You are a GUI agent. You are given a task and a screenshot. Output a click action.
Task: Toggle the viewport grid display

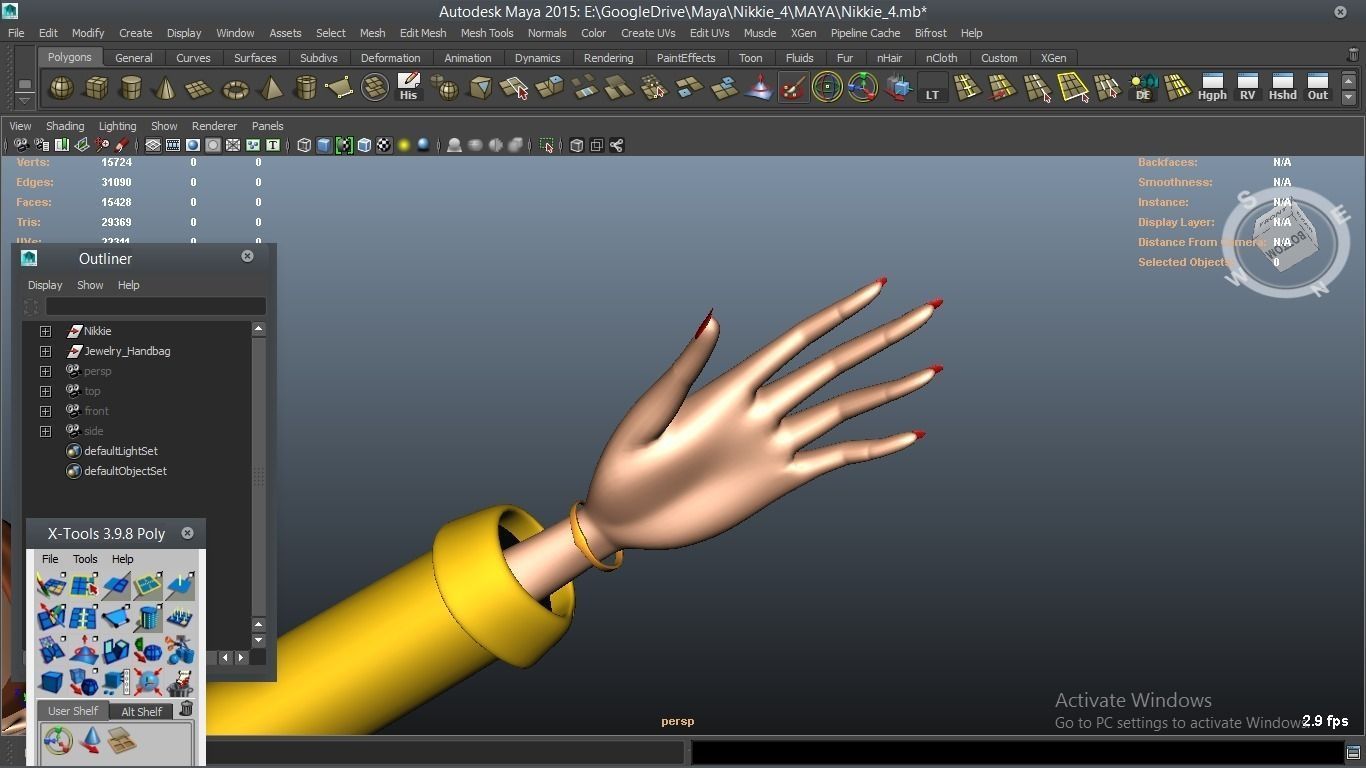click(x=153, y=145)
